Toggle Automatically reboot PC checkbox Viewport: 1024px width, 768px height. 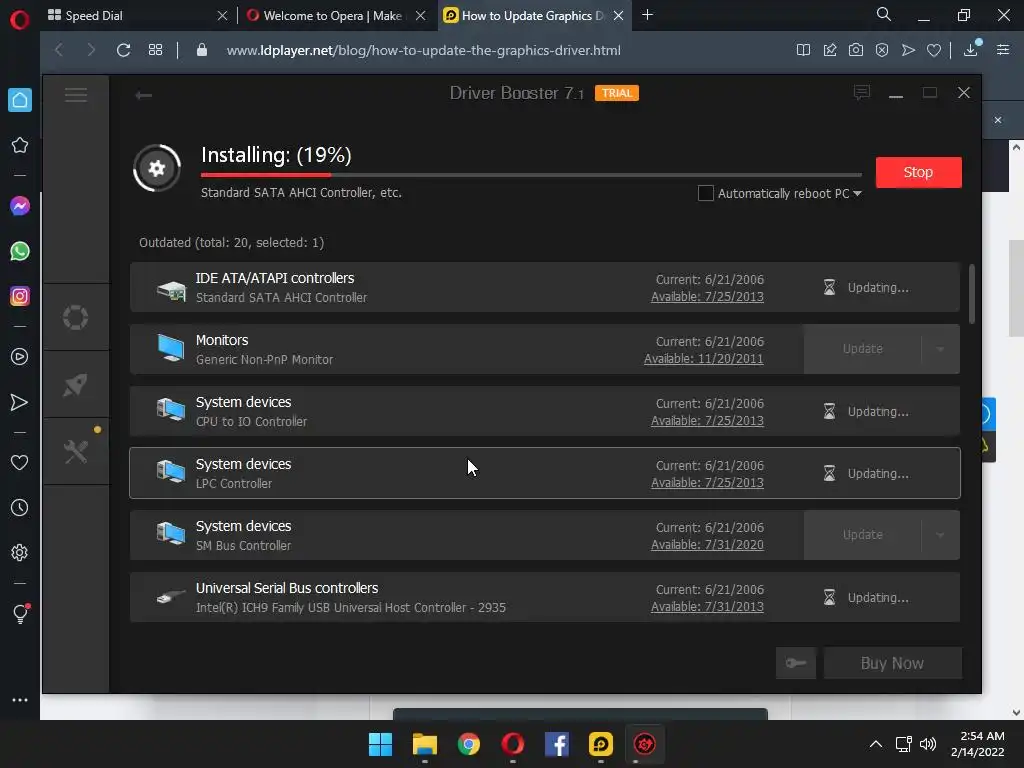[705, 193]
